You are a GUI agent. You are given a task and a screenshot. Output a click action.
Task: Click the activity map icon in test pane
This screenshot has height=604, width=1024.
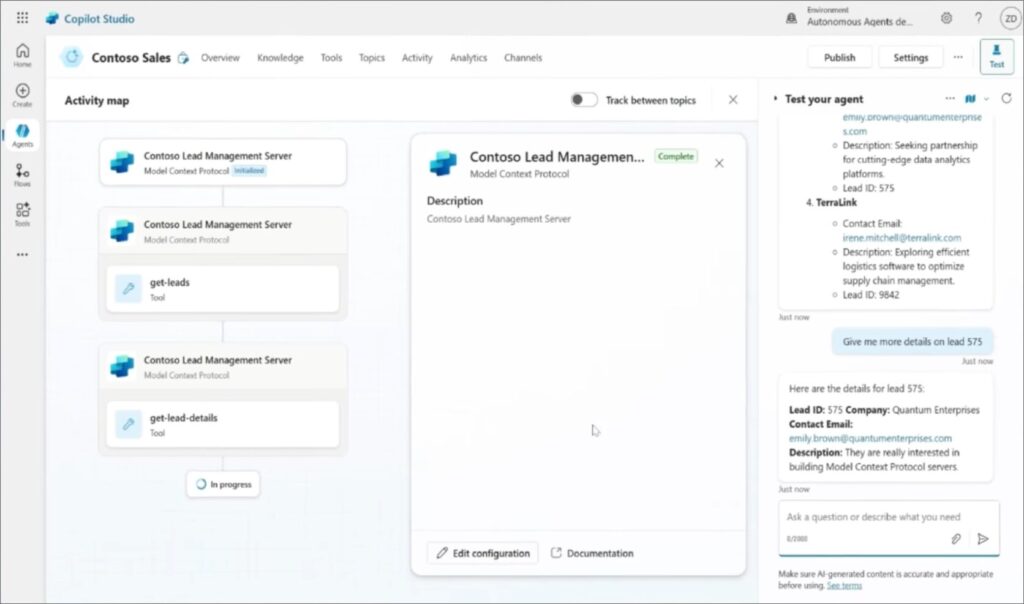click(970, 99)
